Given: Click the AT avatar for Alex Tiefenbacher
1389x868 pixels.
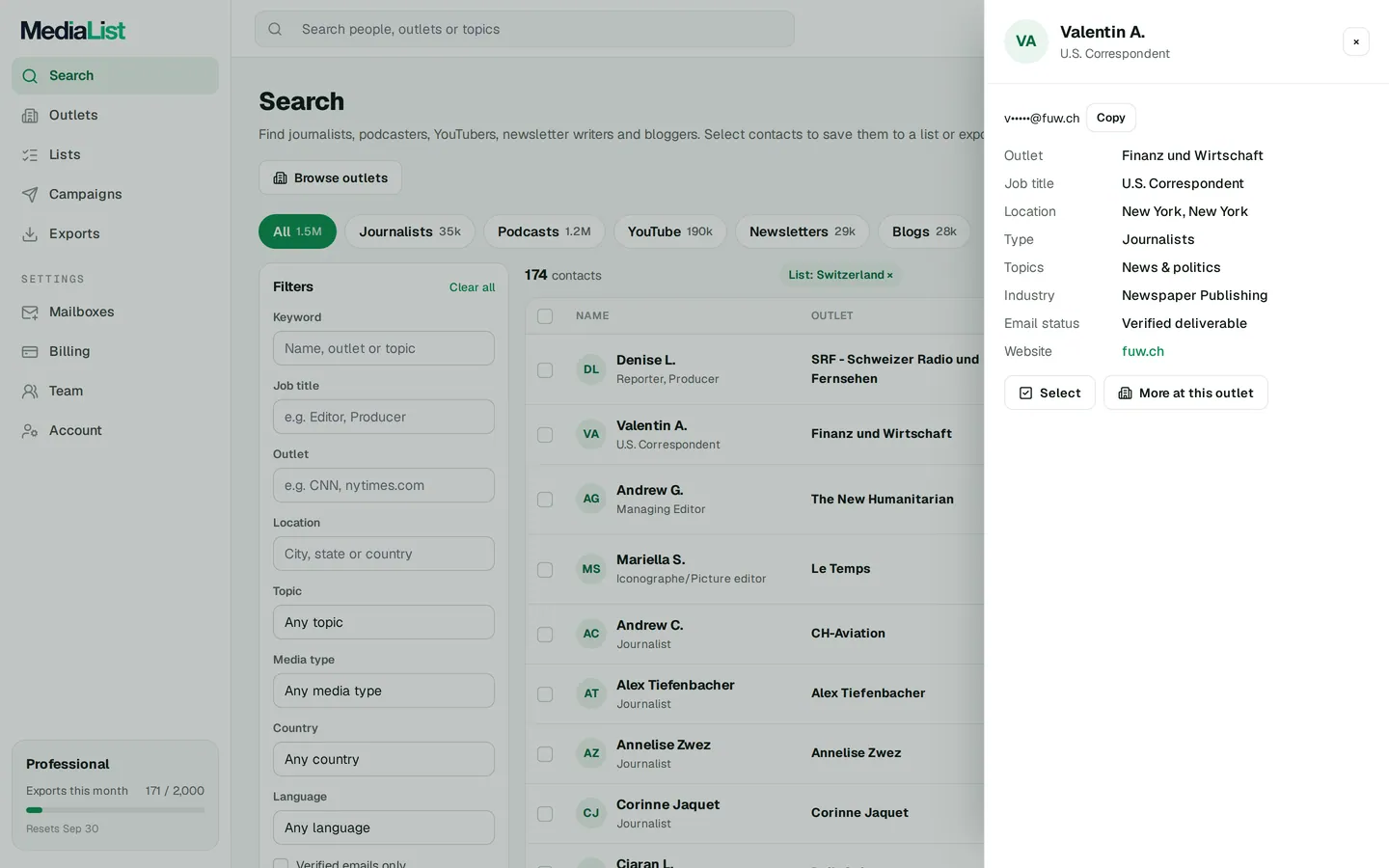Looking at the screenshot, I should [x=591, y=693].
